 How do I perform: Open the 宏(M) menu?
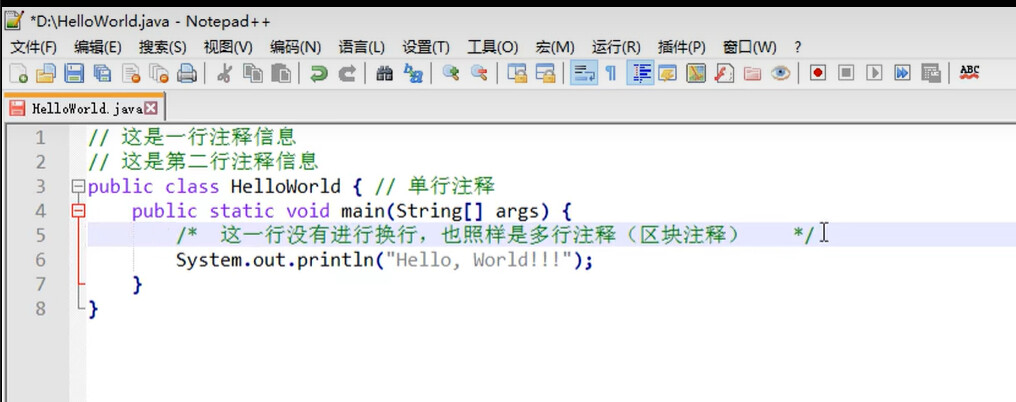coord(555,47)
